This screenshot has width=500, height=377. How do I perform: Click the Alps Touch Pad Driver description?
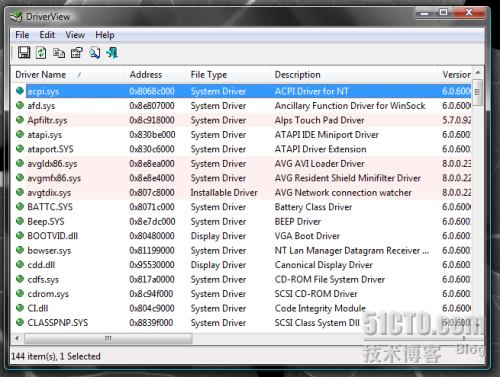[x=319, y=120]
